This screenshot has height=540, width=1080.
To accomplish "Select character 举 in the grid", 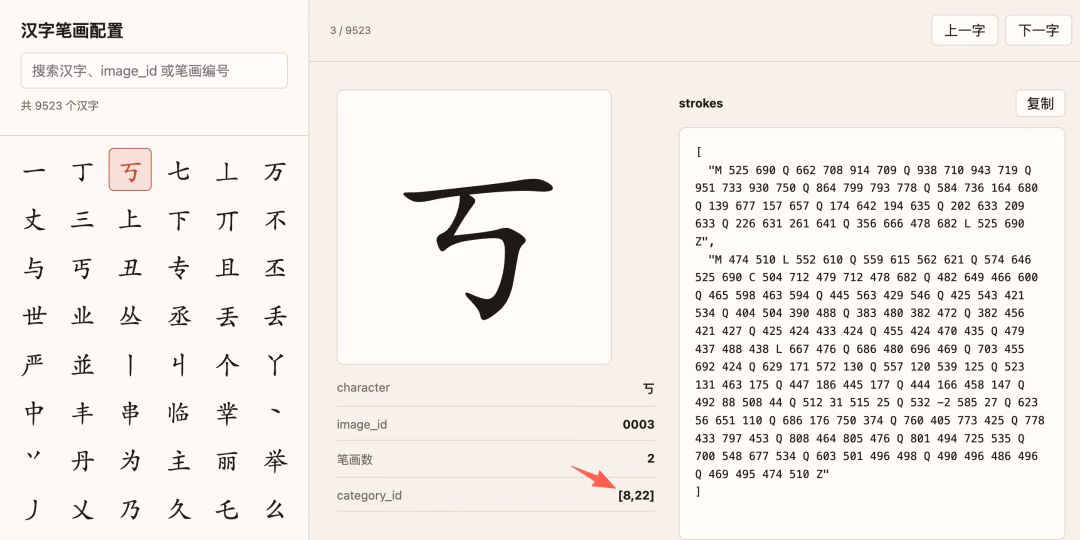I will point(275,461).
